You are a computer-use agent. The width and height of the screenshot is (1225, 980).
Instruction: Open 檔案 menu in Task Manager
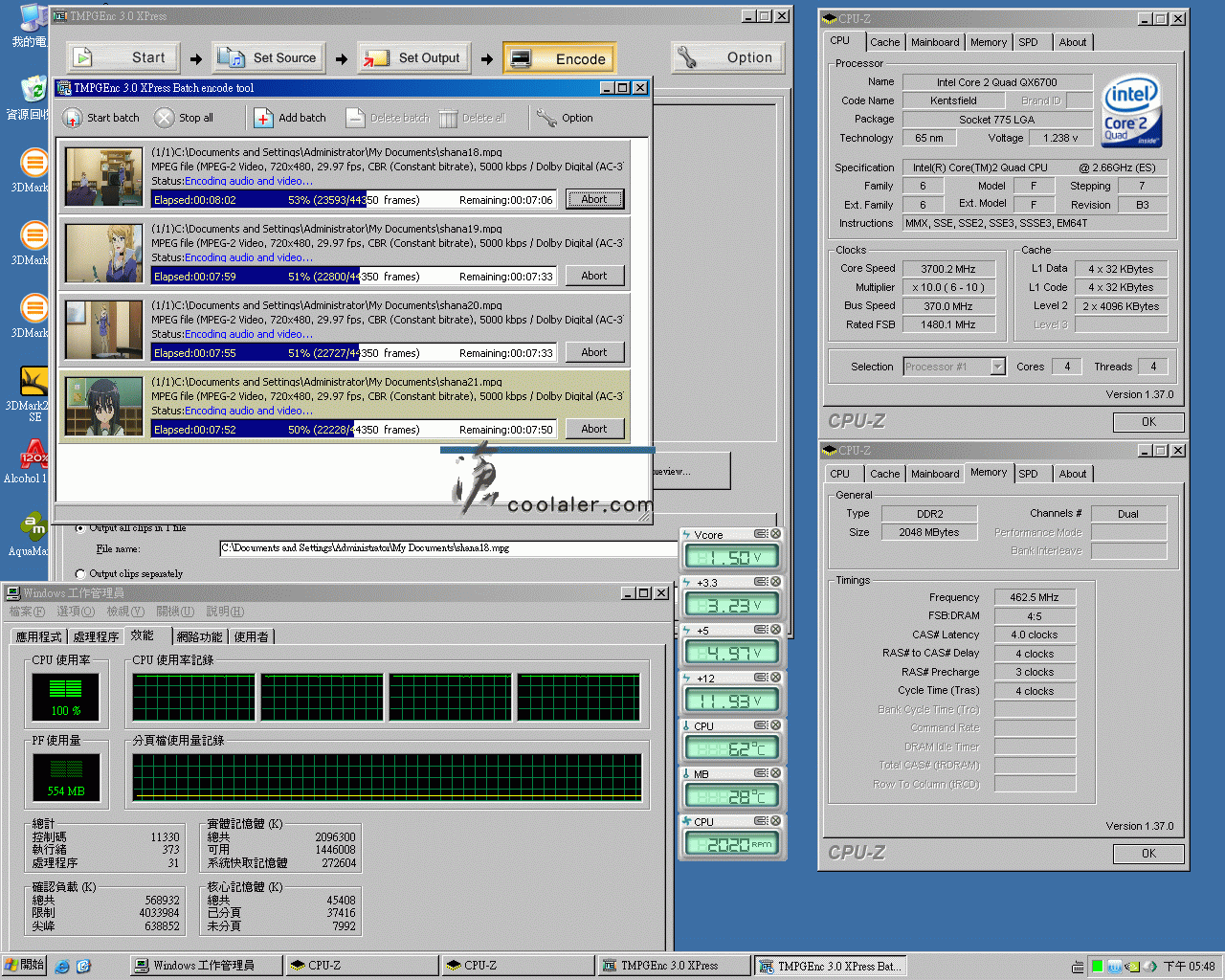[27, 612]
